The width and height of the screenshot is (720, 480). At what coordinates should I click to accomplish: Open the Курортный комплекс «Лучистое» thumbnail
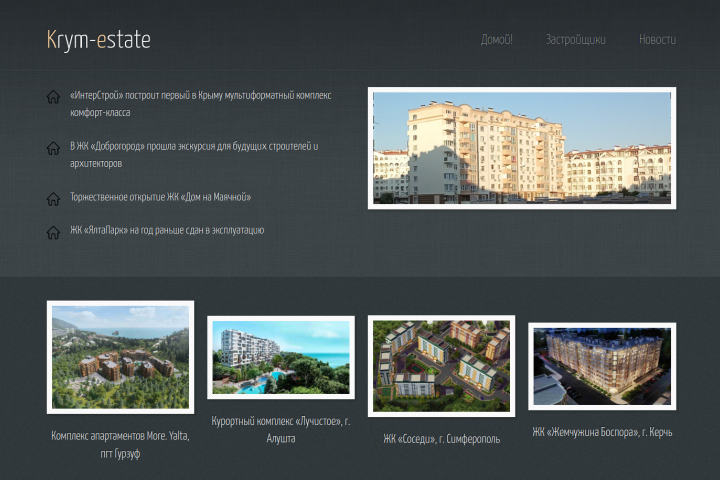(x=281, y=357)
